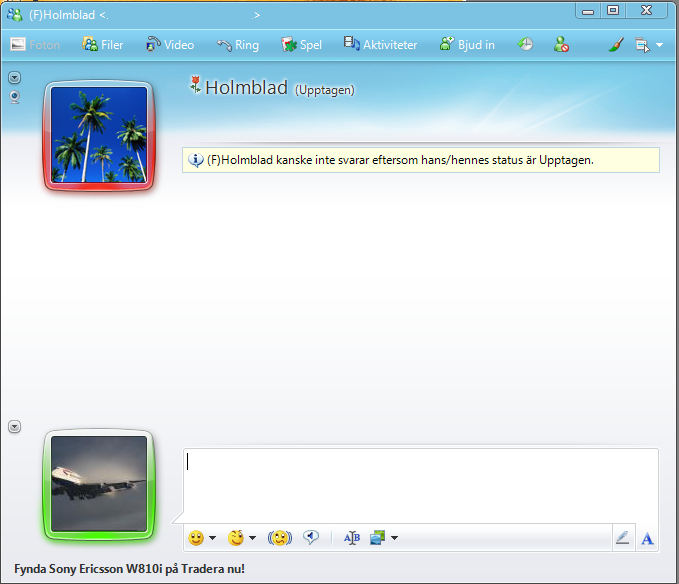The image size is (679, 584).
Task: Open the background dropdown arrow
Action: click(394, 538)
